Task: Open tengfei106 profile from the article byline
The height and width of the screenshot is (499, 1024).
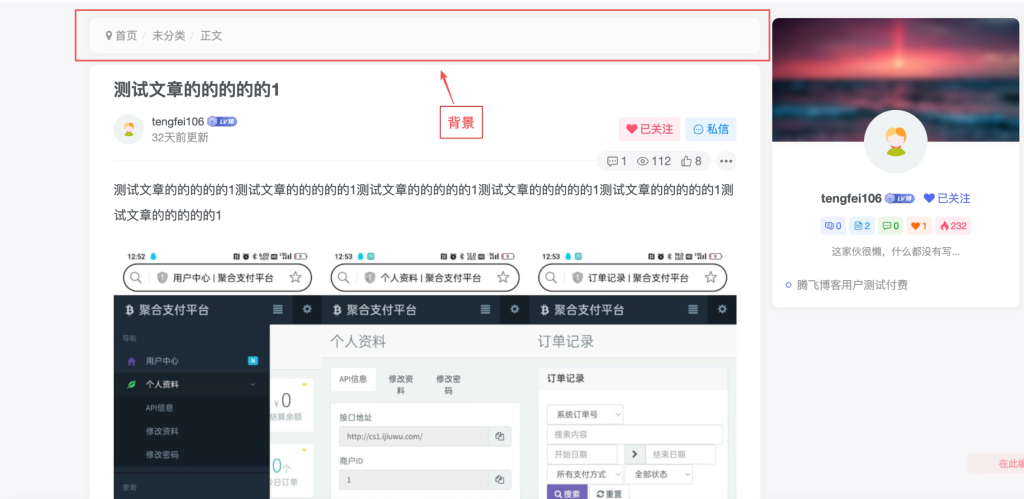Action: (x=178, y=121)
